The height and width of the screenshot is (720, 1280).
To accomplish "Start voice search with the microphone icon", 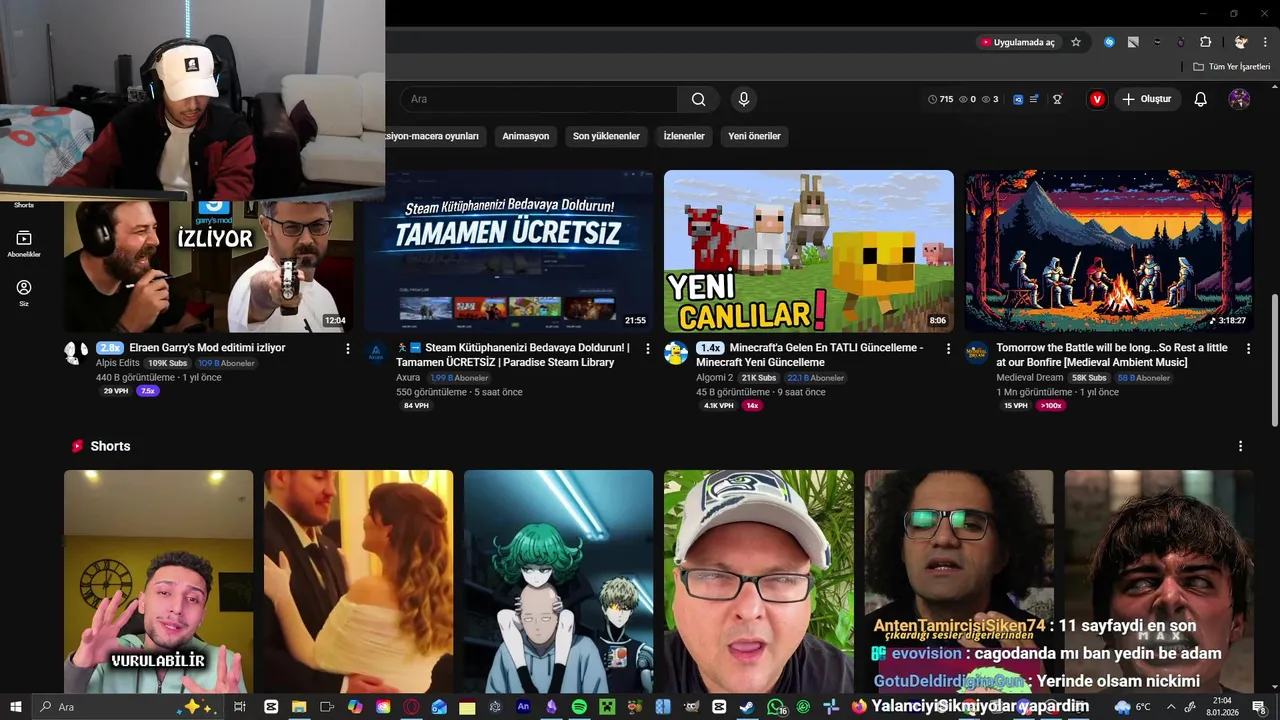I will point(743,99).
